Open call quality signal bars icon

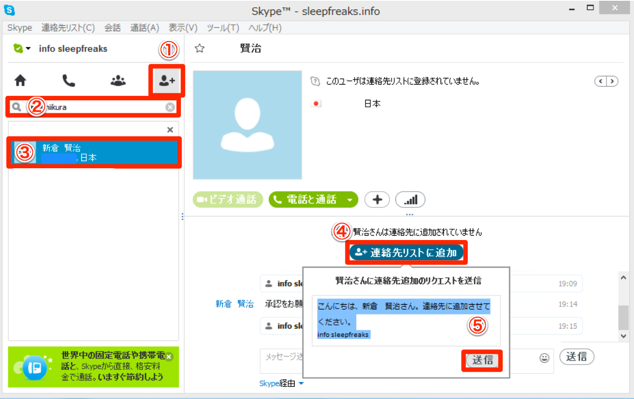tap(410, 199)
